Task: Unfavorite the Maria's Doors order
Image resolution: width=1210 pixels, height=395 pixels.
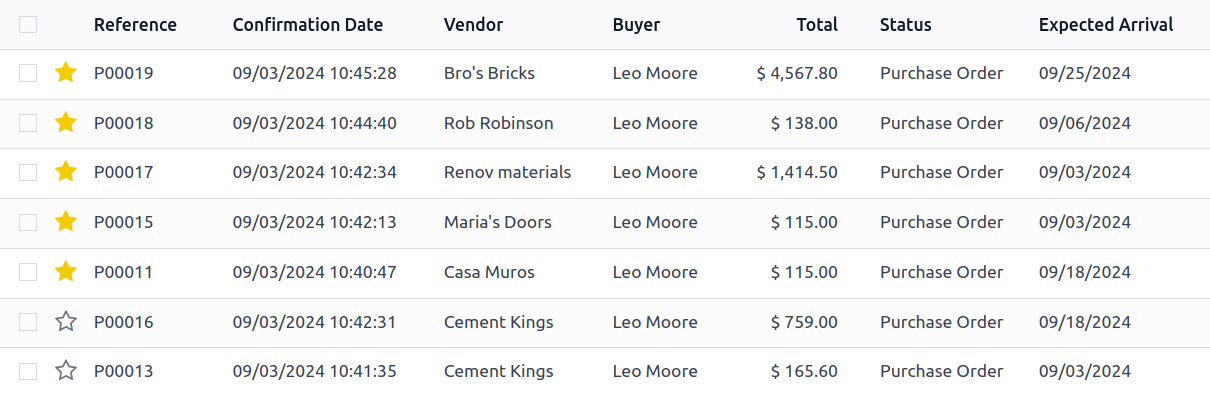Action: [x=66, y=221]
